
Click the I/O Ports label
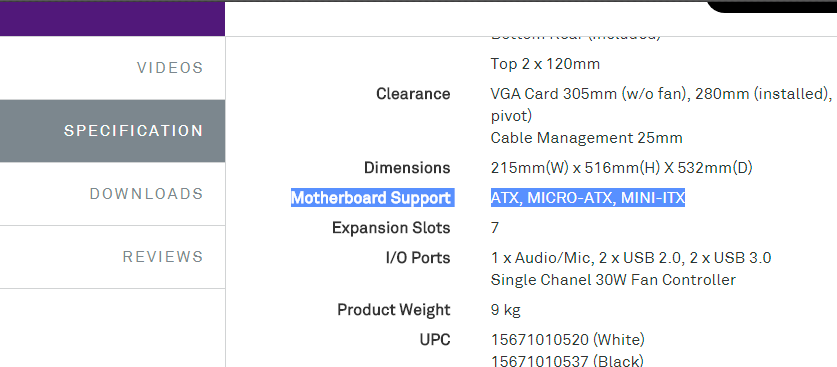pos(418,258)
